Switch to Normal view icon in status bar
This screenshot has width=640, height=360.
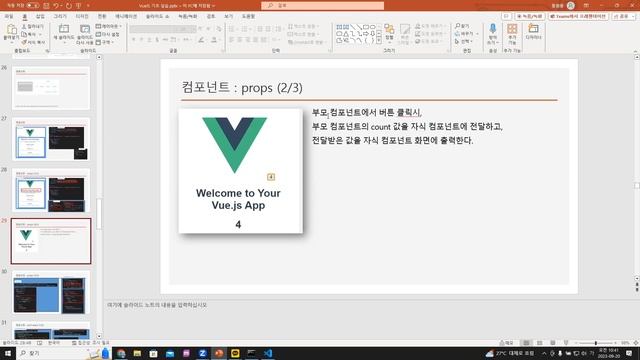click(526, 343)
